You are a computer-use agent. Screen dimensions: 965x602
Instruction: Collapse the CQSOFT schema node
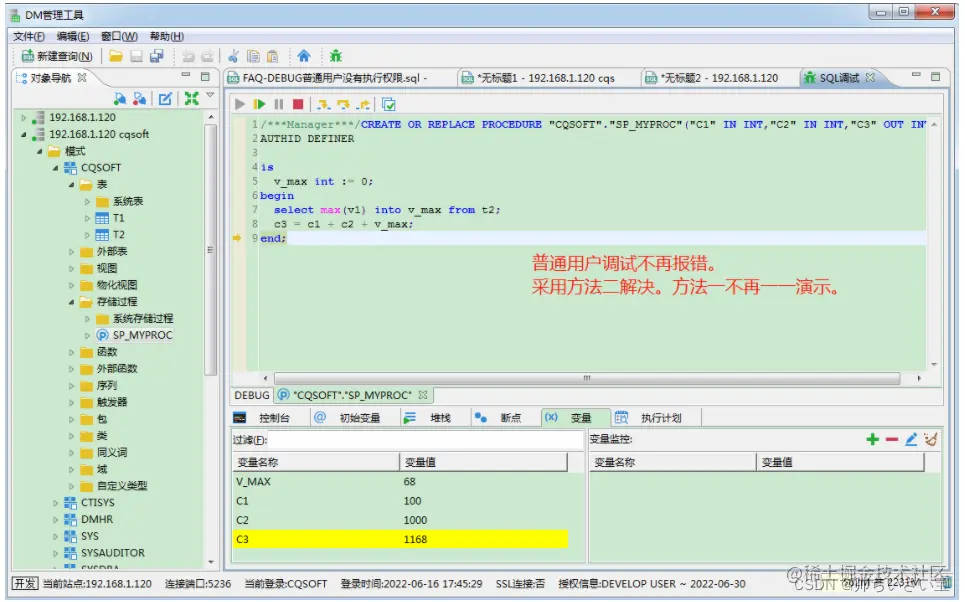(x=55, y=168)
